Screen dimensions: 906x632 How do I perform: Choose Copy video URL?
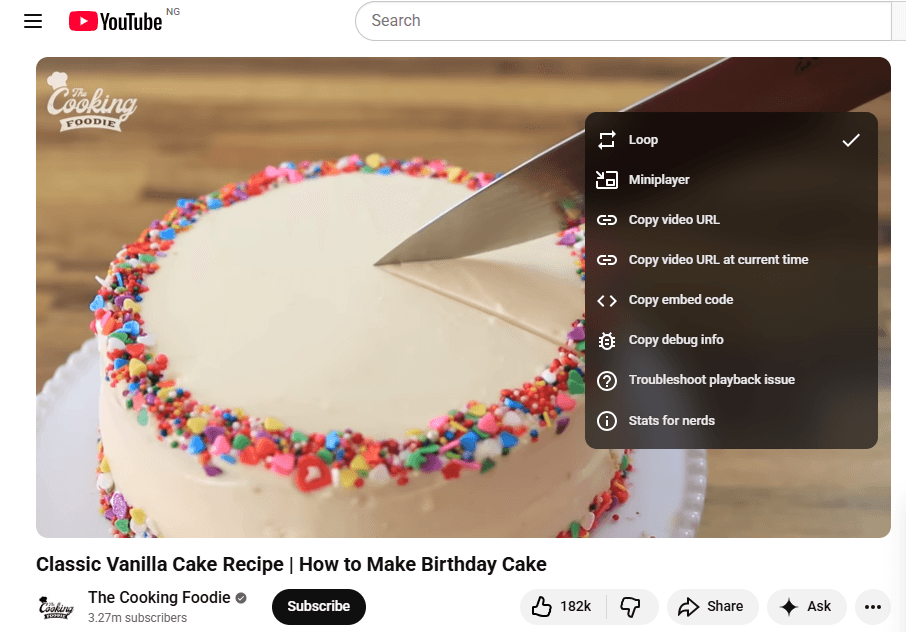point(731,220)
